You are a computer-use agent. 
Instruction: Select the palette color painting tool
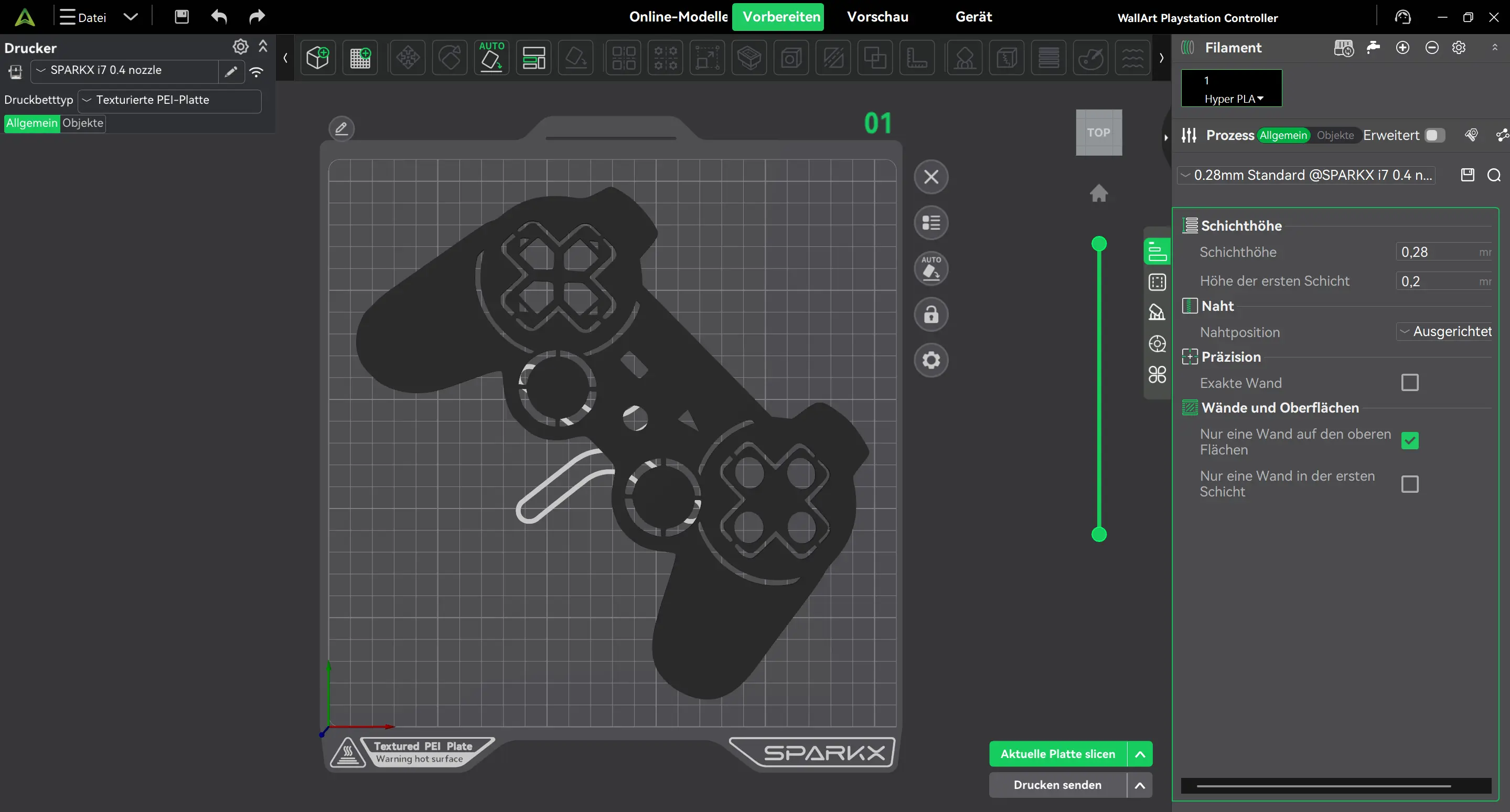pyautogui.click(x=1090, y=58)
